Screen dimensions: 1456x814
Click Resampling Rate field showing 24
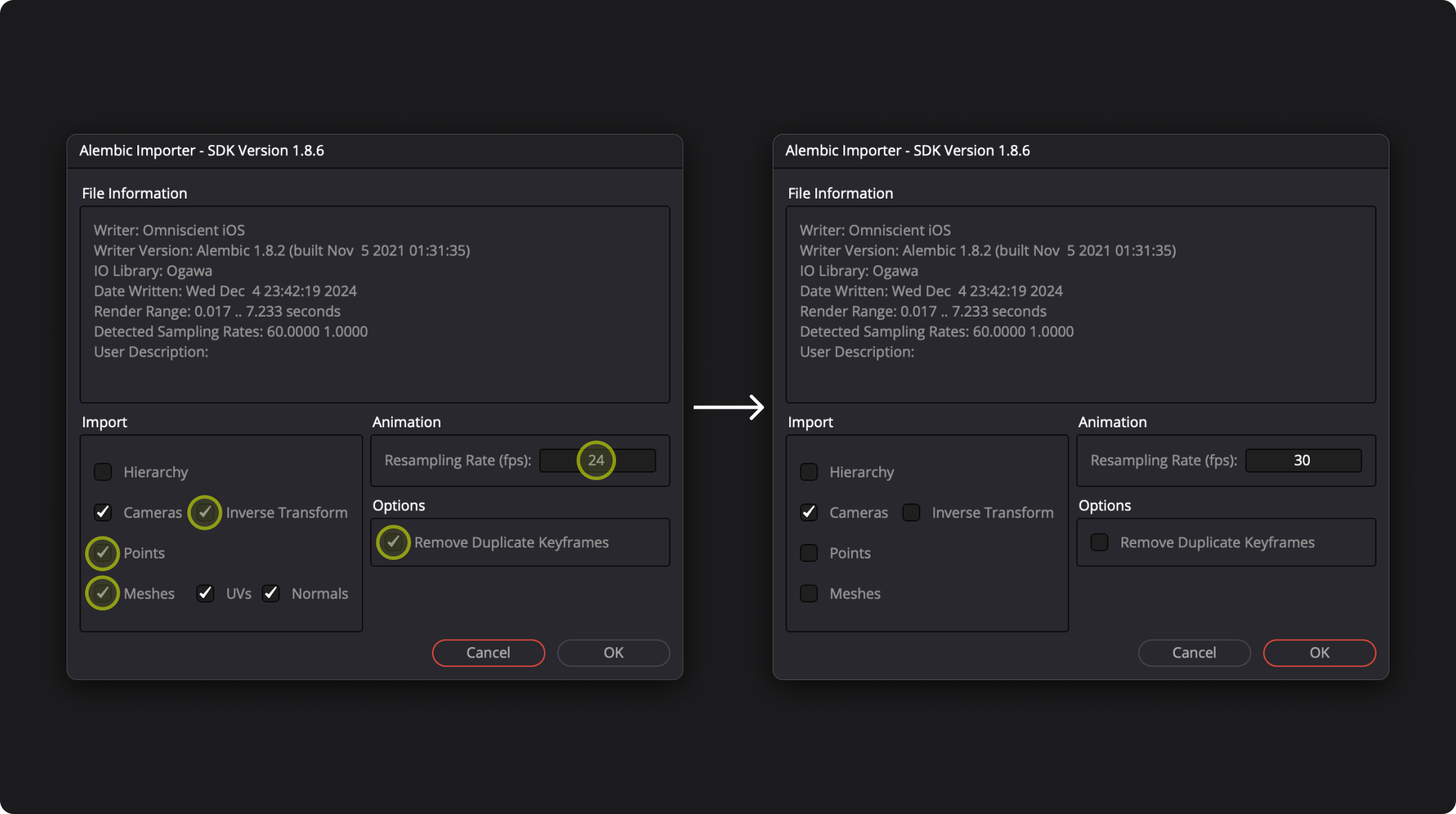pos(596,460)
